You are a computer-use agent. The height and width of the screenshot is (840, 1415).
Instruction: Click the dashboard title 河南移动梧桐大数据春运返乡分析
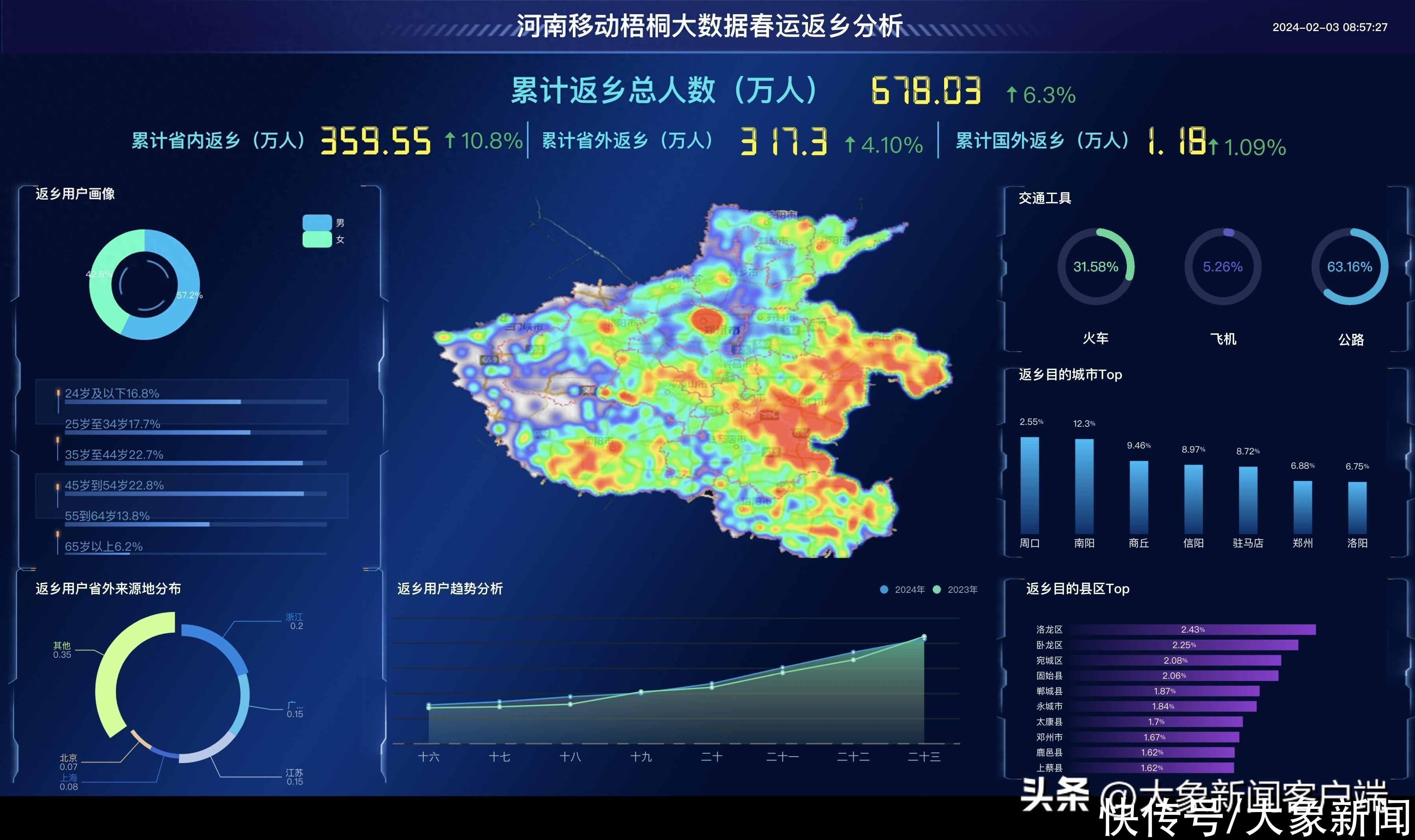click(x=709, y=26)
